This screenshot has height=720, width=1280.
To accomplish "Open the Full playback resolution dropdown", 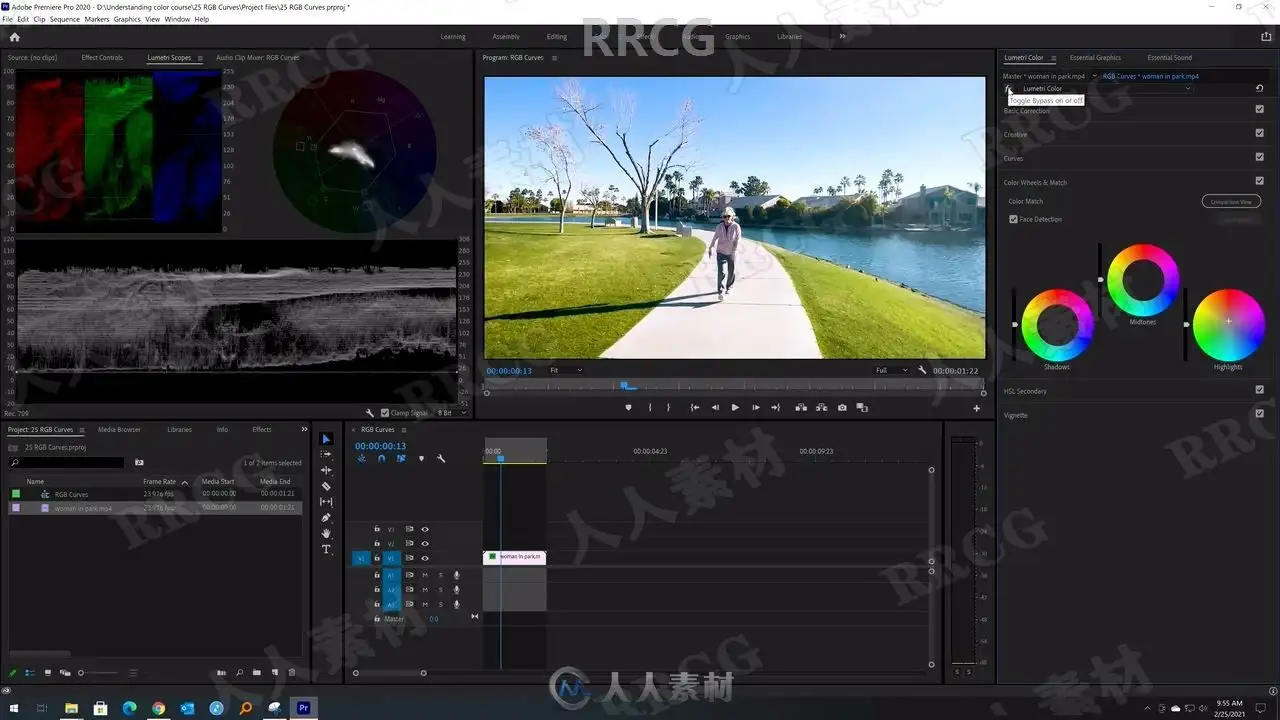I will (x=891, y=370).
